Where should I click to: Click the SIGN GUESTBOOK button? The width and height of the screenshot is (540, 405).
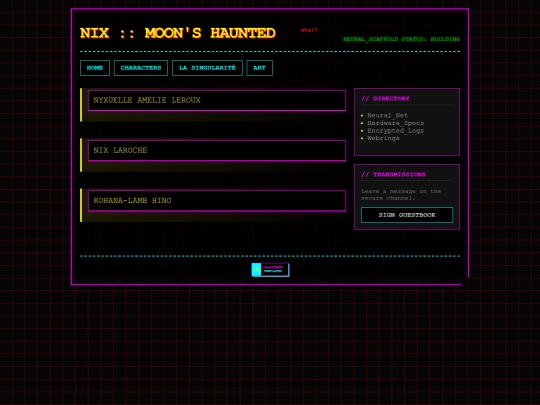click(x=407, y=215)
